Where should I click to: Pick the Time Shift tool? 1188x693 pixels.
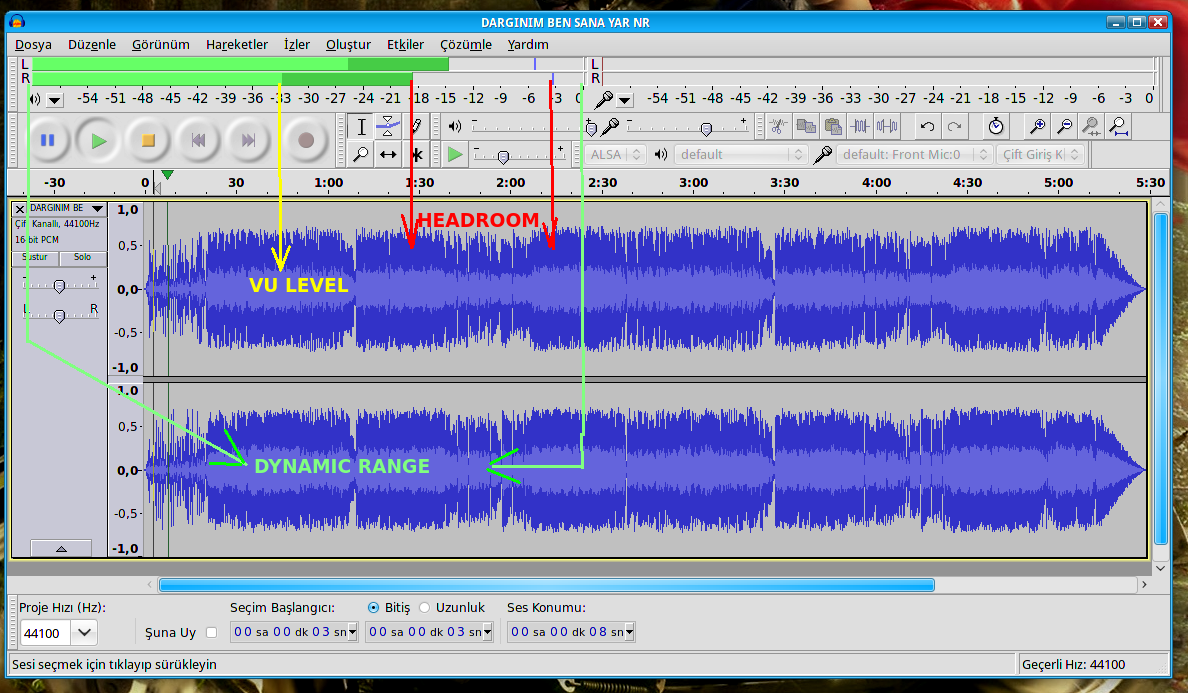[x=388, y=154]
